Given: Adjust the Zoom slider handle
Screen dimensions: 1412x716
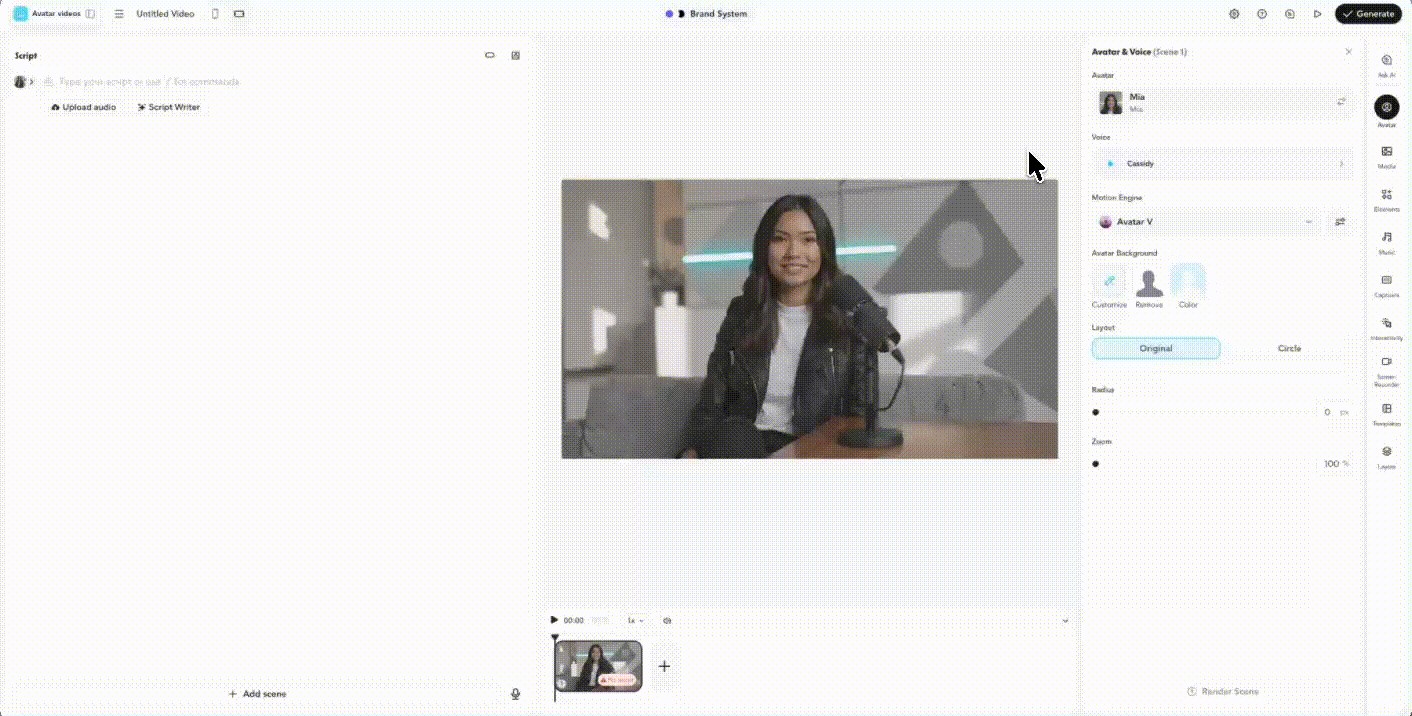Looking at the screenshot, I should pyautogui.click(x=1096, y=464).
